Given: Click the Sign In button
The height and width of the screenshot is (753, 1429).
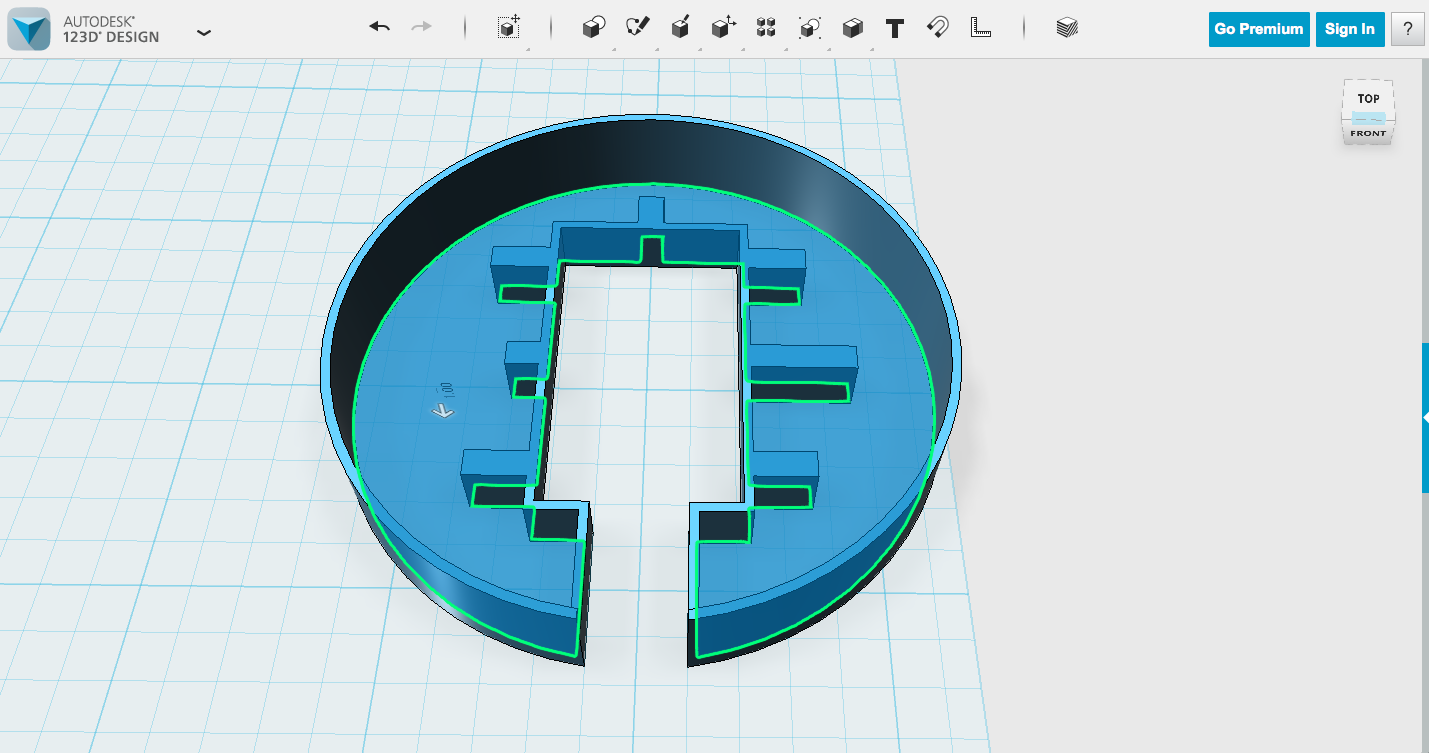Looking at the screenshot, I should tap(1349, 29).
